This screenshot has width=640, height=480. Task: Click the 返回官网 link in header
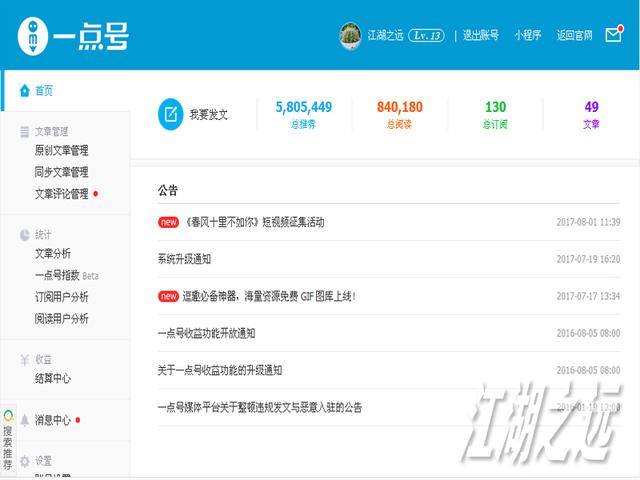click(x=574, y=36)
